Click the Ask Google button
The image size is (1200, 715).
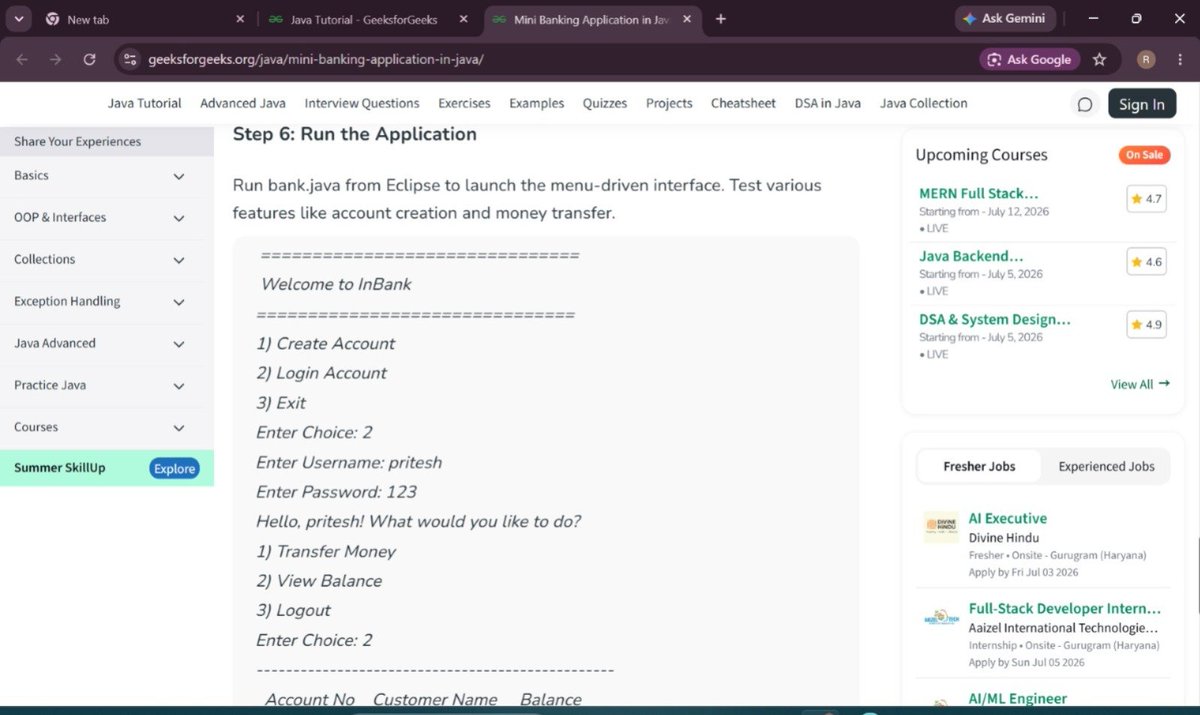pos(1029,59)
